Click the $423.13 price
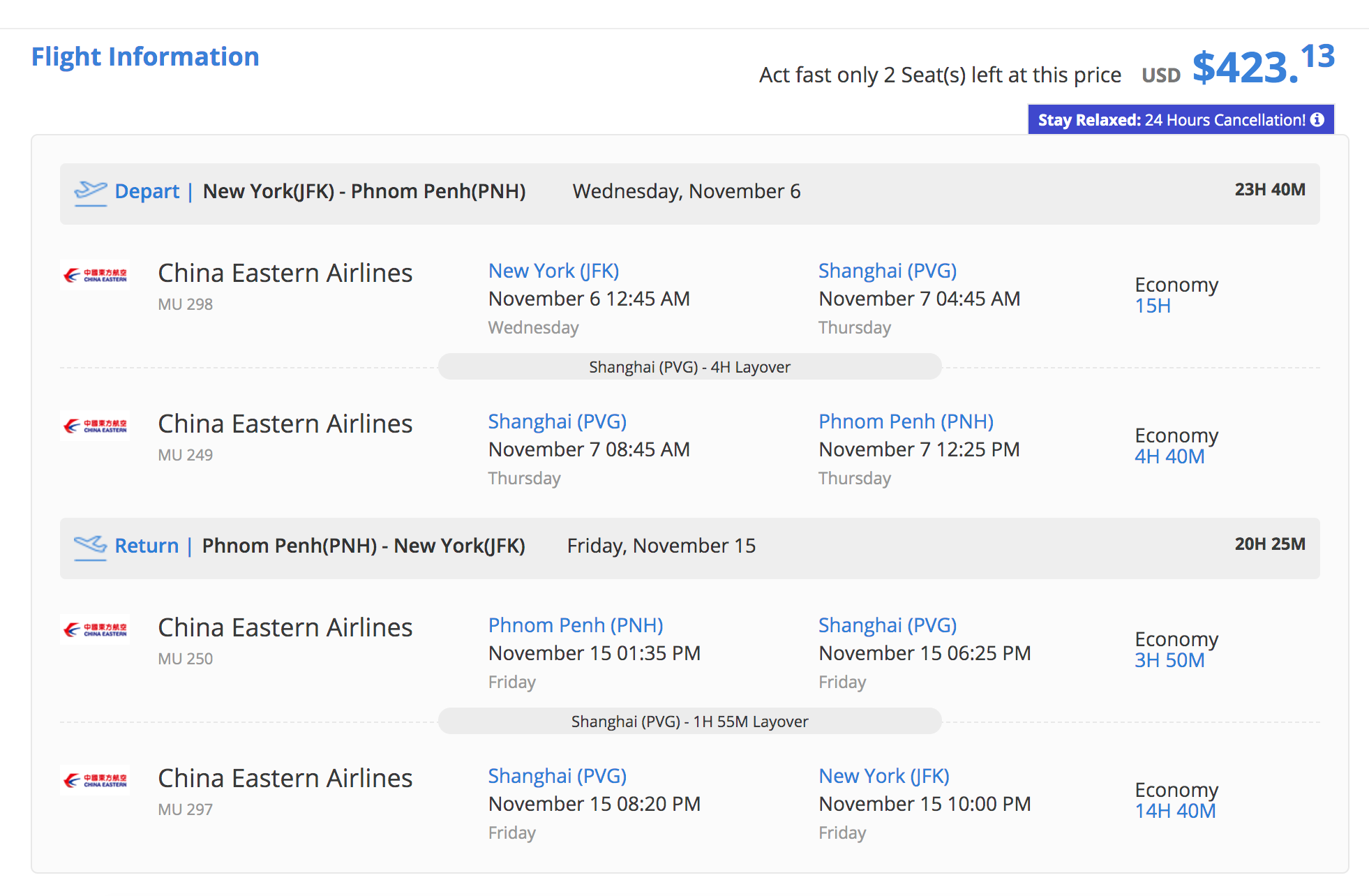 [x=1264, y=65]
